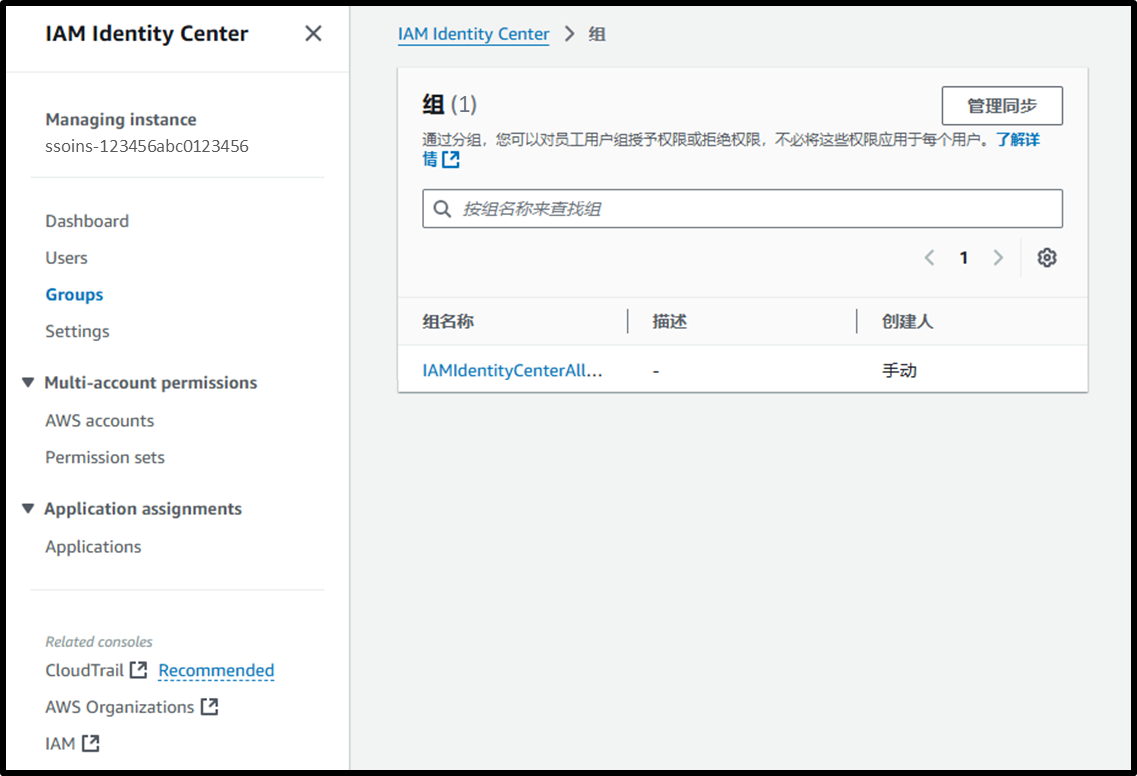The width and height of the screenshot is (1137, 776).
Task: Click the 组 (1) heading
Action: pyautogui.click(x=450, y=104)
